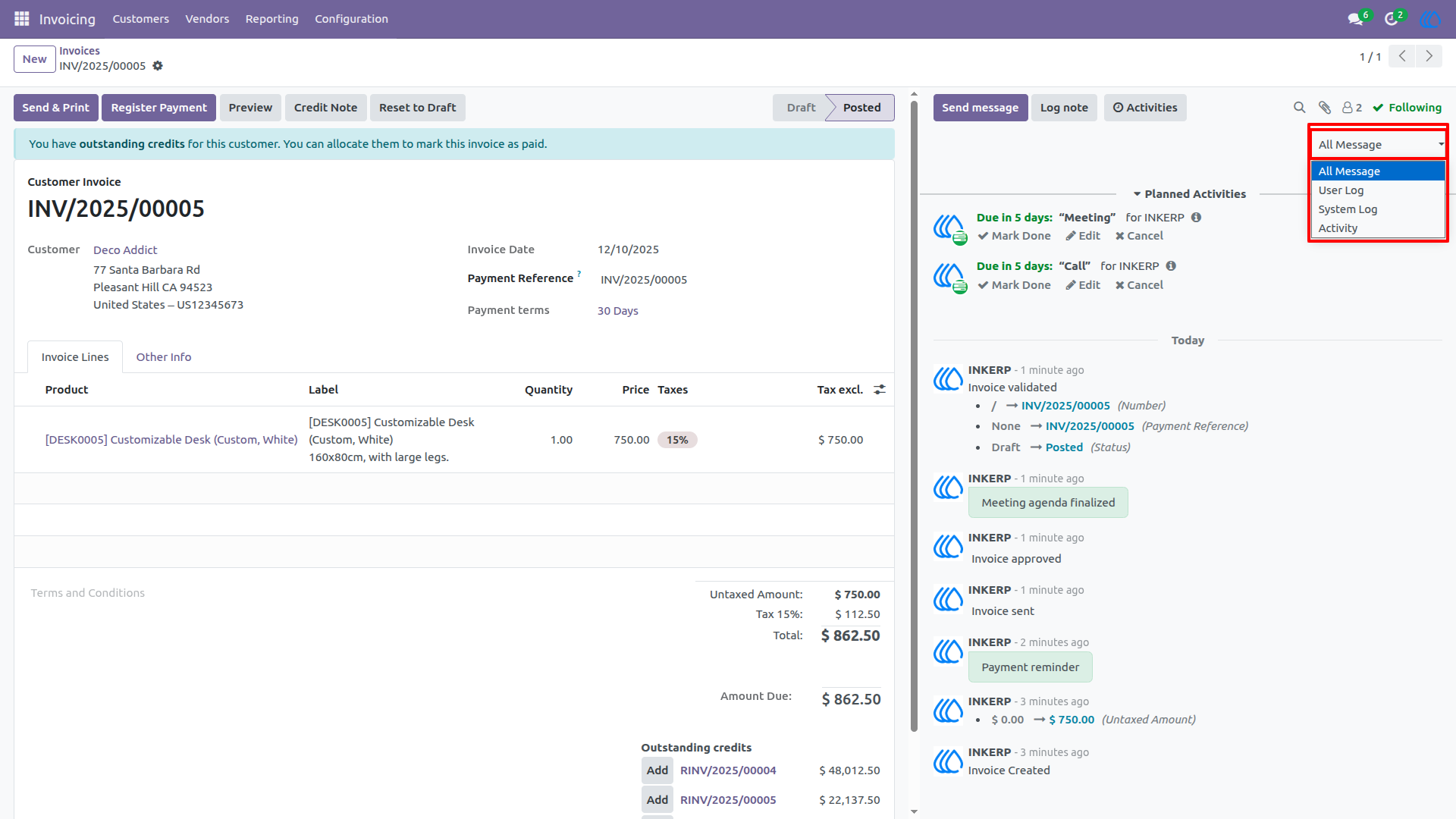Open info icon for Call activity

pos(1171,266)
